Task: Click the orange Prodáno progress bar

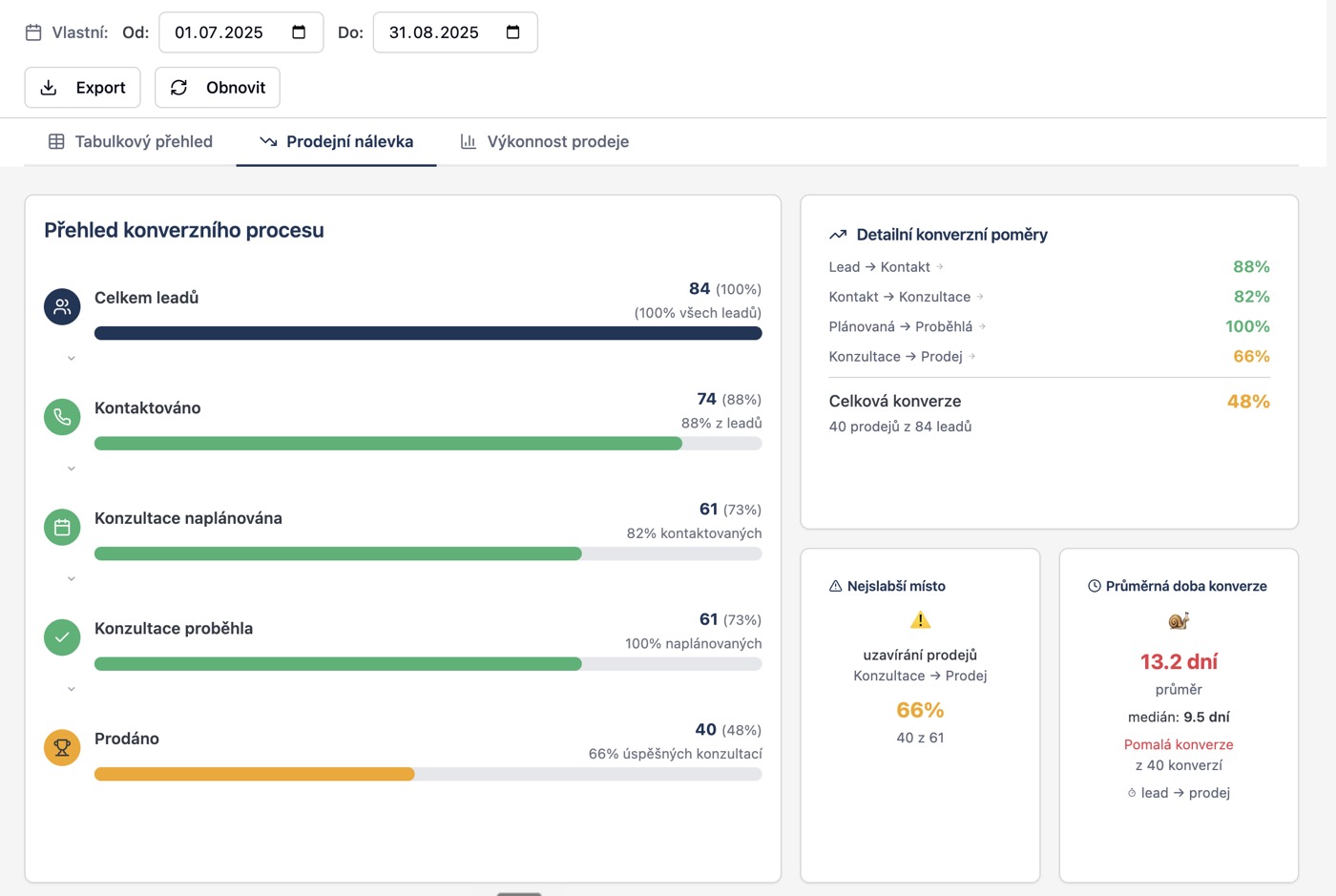Action: [x=255, y=774]
